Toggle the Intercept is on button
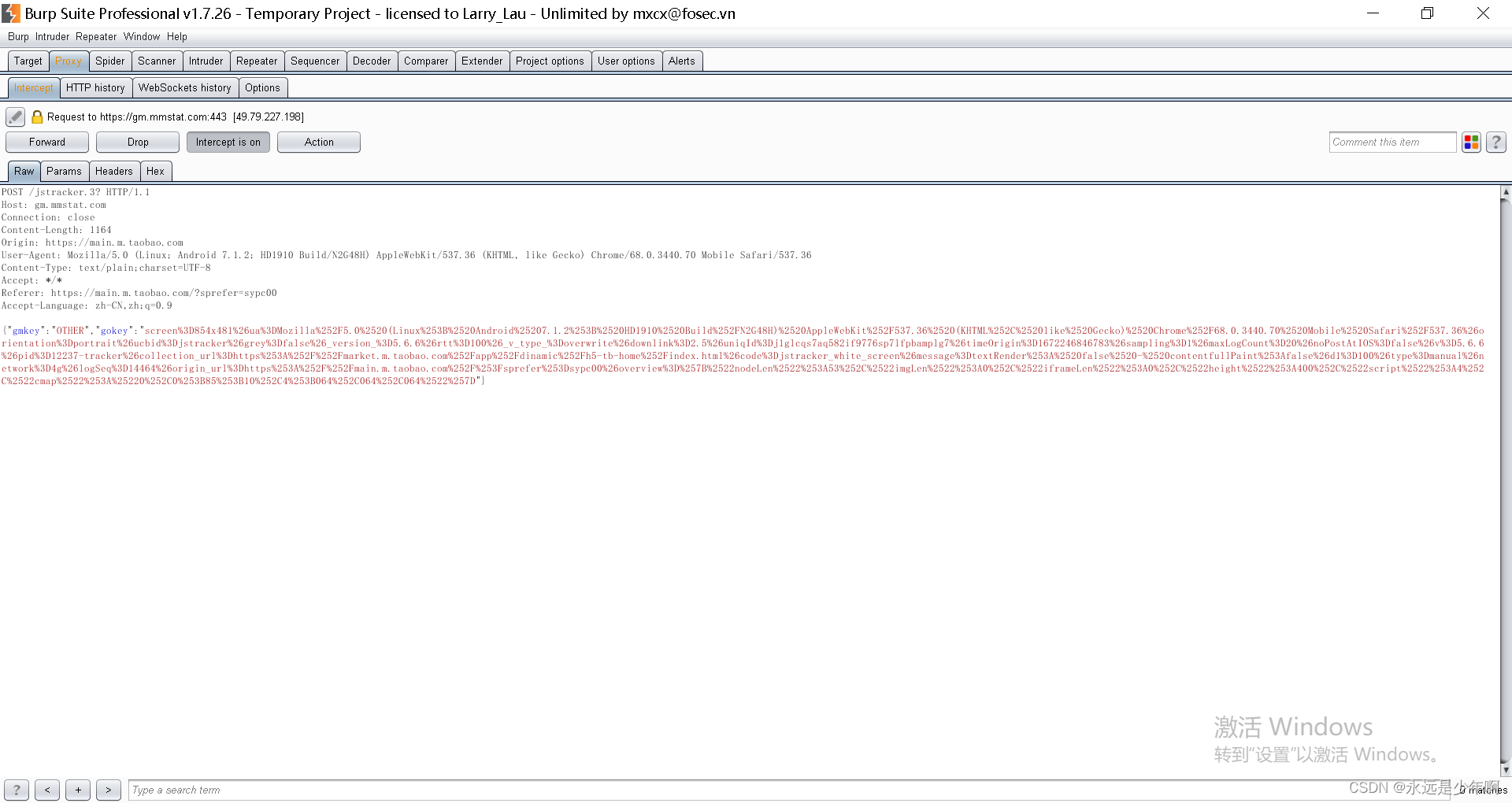Screen dimensions: 1512x803 coord(228,142)
